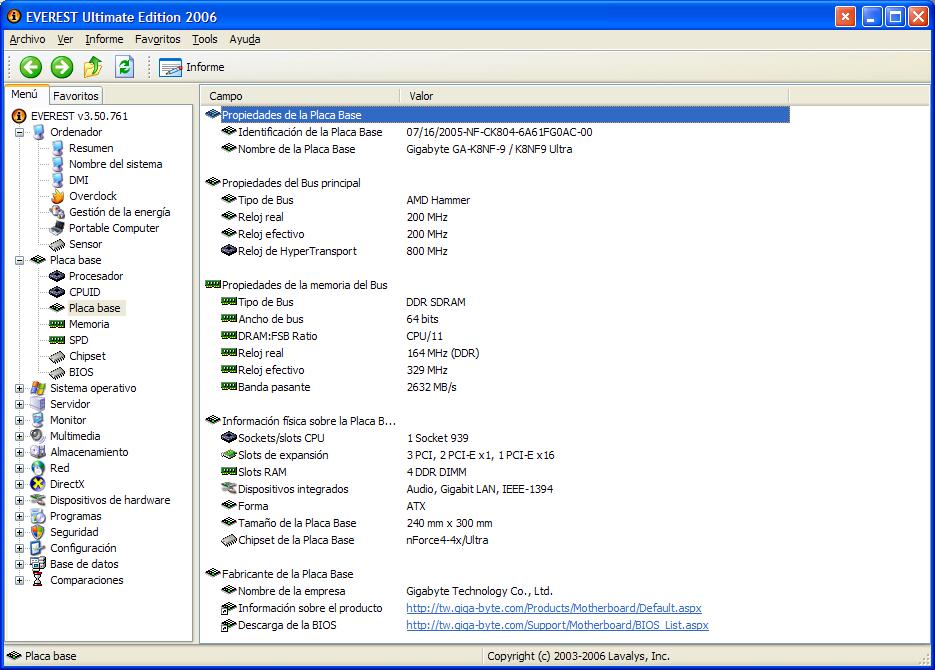Select Resumen in the tree
The image size is (935, 670).
tap(91, 148)
